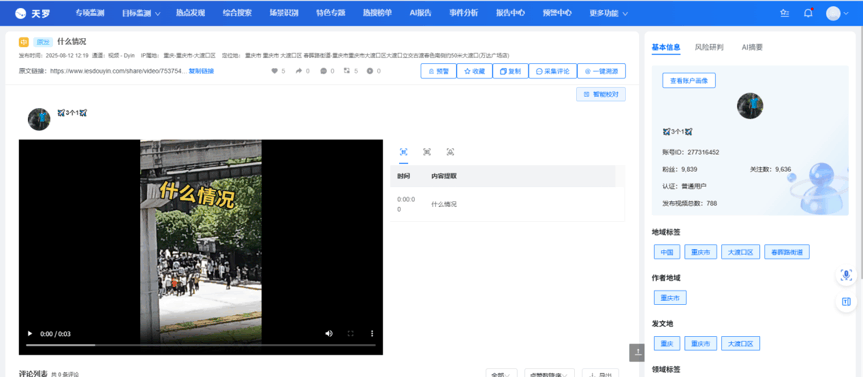The height and width of the screenshot is (377, 863).
Task: Click the user avatar in the header
Action: (833, 13)
